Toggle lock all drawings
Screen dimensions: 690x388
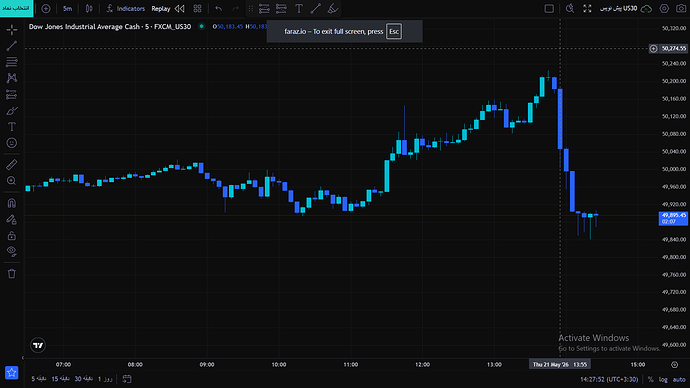(12, 235)
